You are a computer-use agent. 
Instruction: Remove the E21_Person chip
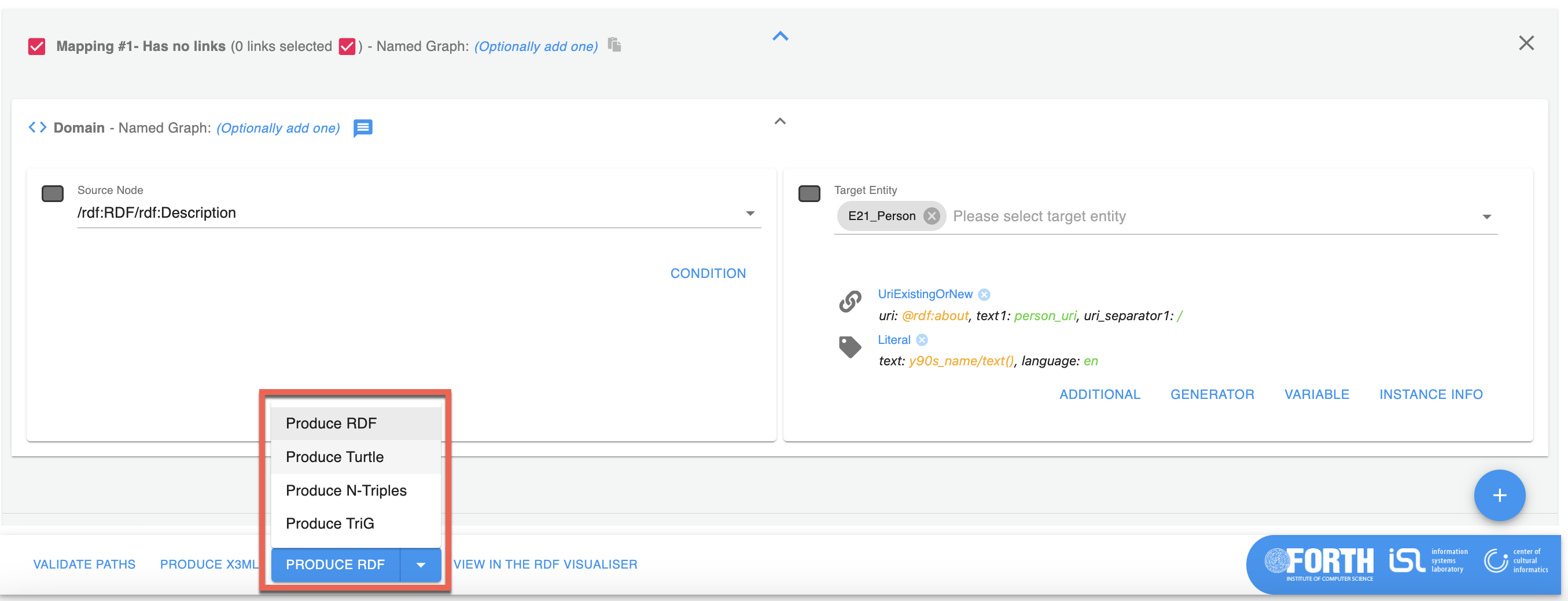[x=932, y=216]
